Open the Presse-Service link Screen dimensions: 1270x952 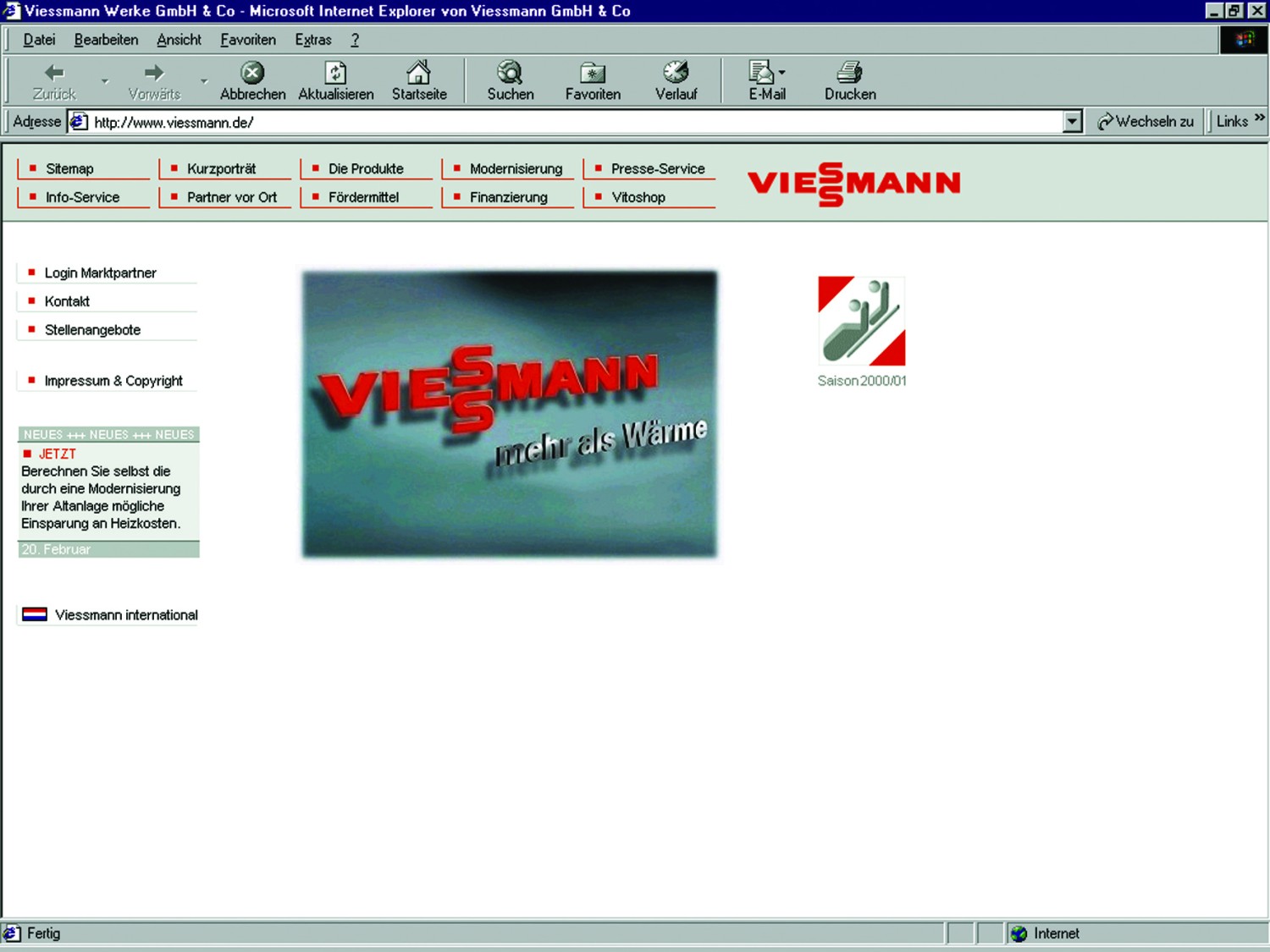pyautogui.click(x=658, y=168)
